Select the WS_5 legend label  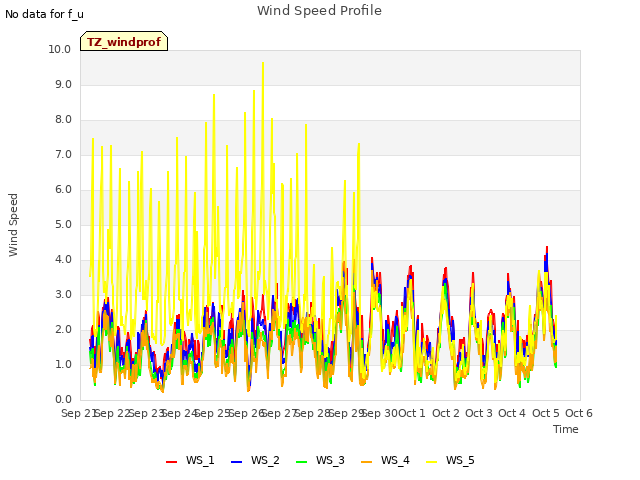point(460,460)
